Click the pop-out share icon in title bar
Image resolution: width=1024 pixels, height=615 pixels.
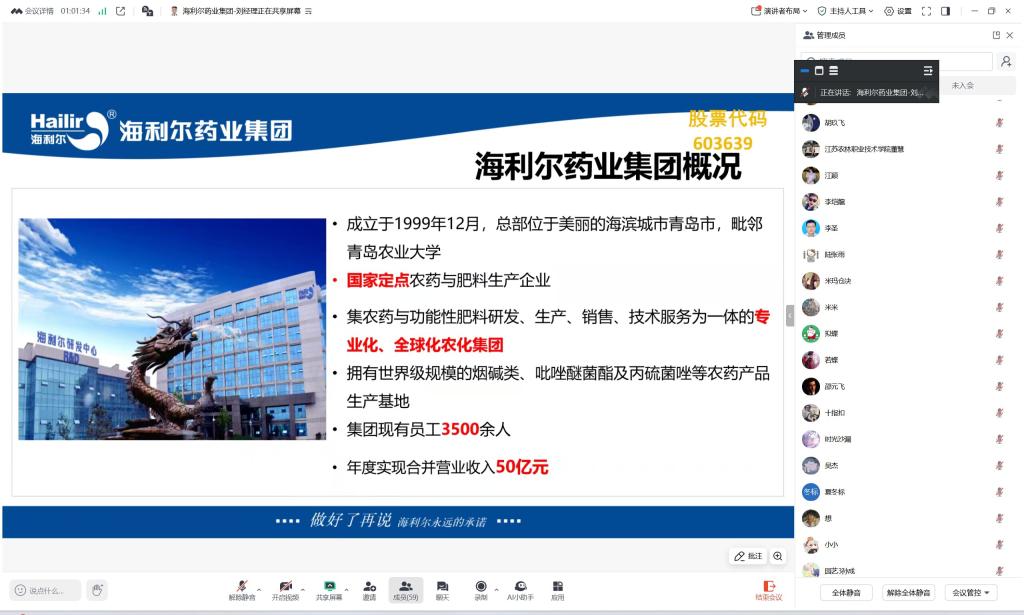(120, 11)
